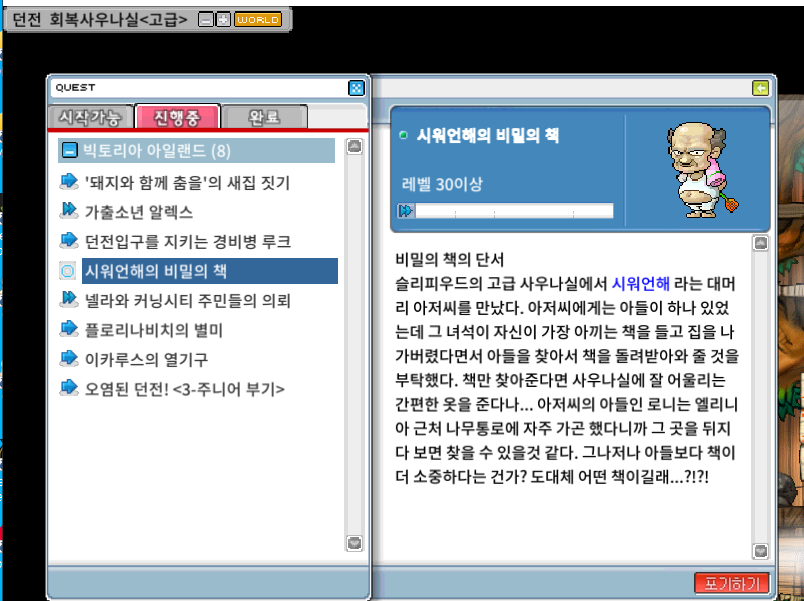Click the blue 시워언해 link in description

click(x=641, y=283)
